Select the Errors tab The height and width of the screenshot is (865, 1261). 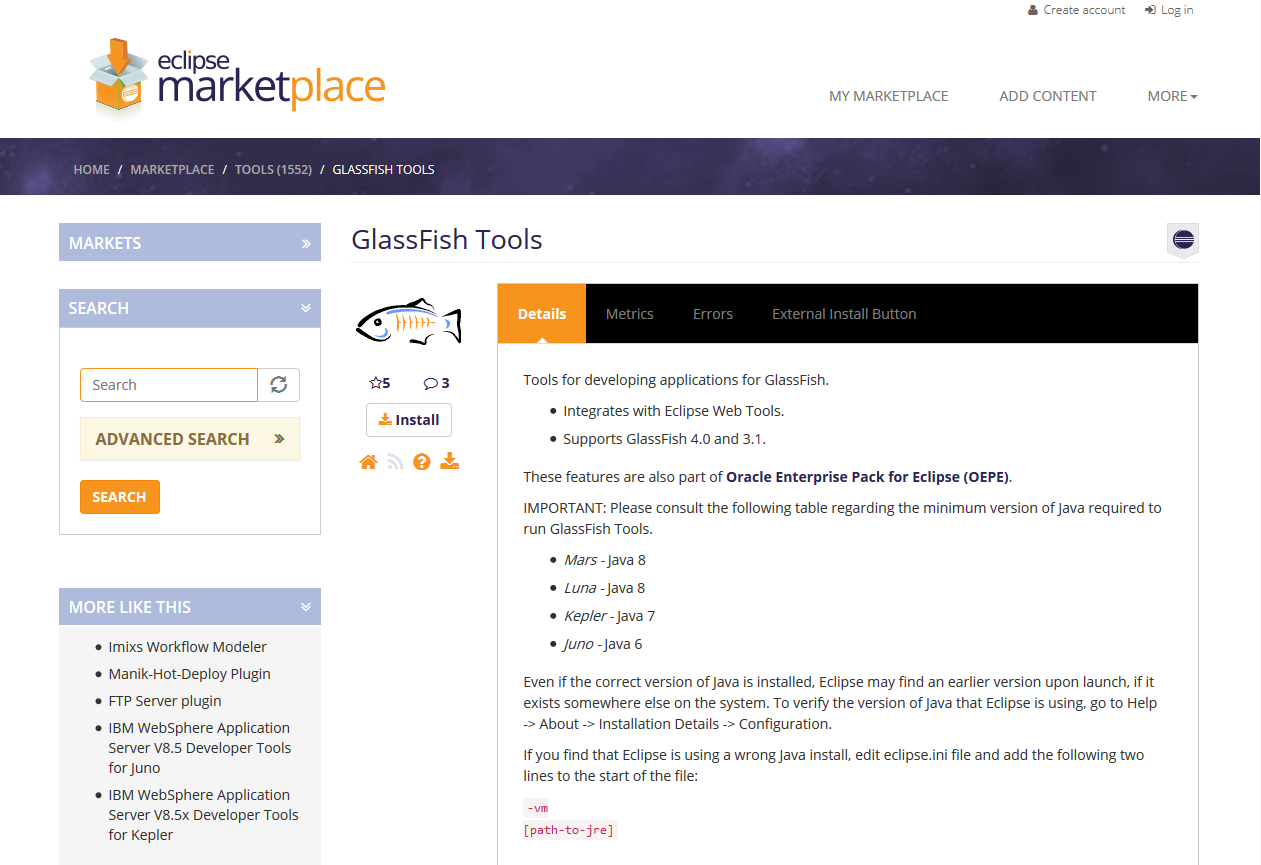pyautogui.click(x=713, y=314)
